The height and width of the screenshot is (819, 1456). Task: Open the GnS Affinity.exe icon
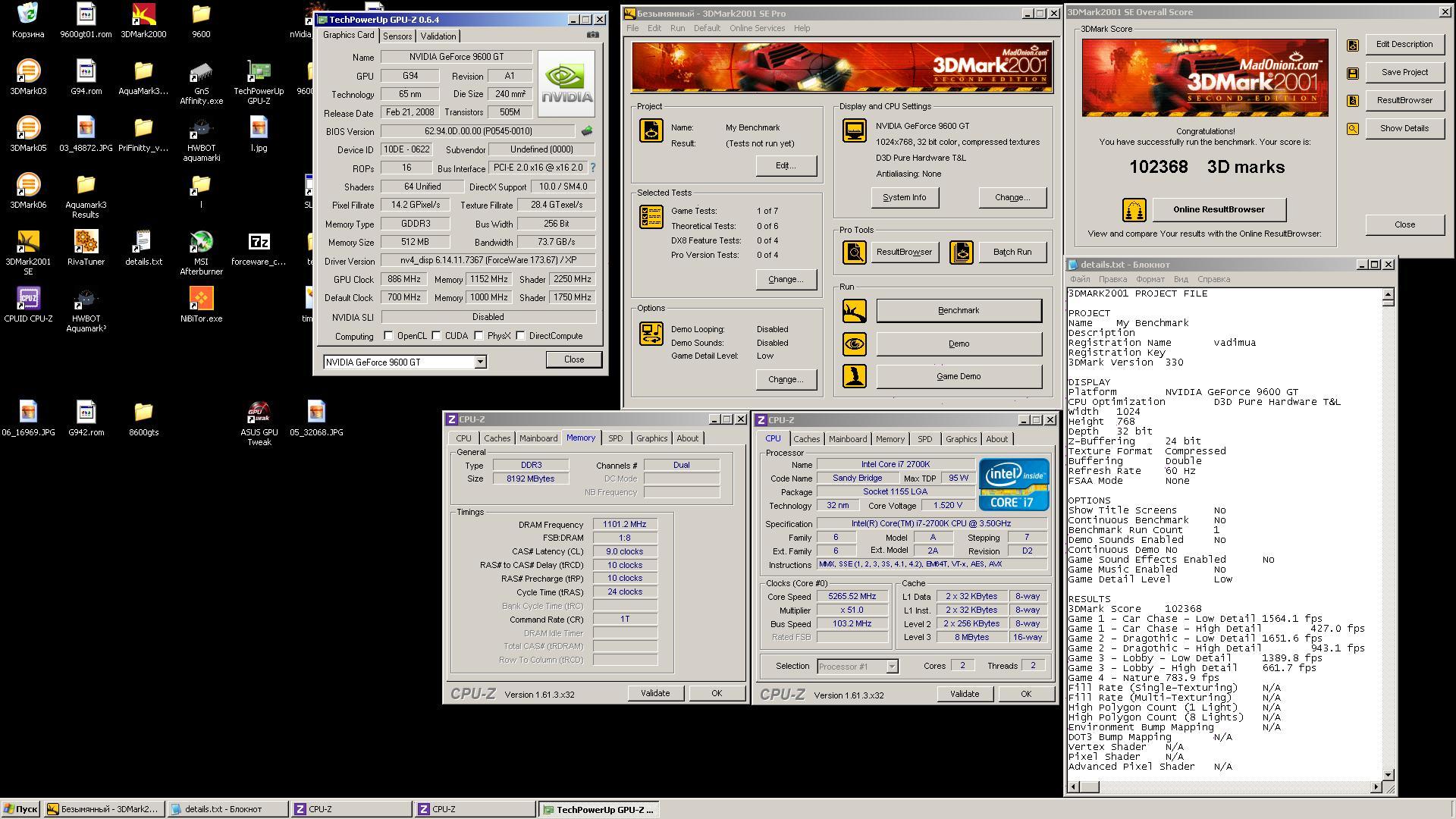pyautogui.click(x=201, y=82)
